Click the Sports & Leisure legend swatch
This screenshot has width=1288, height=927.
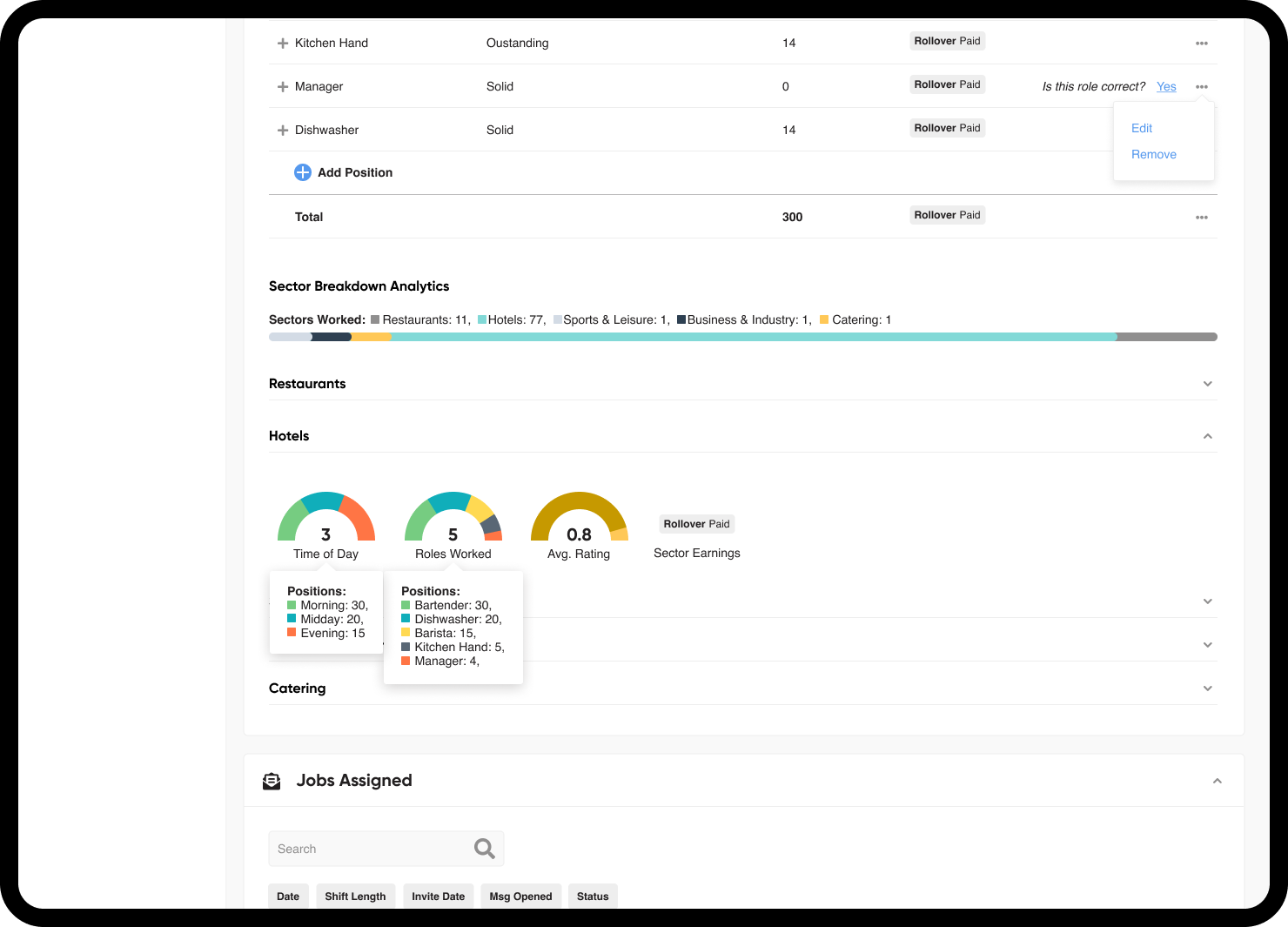(x=558, y=319)
